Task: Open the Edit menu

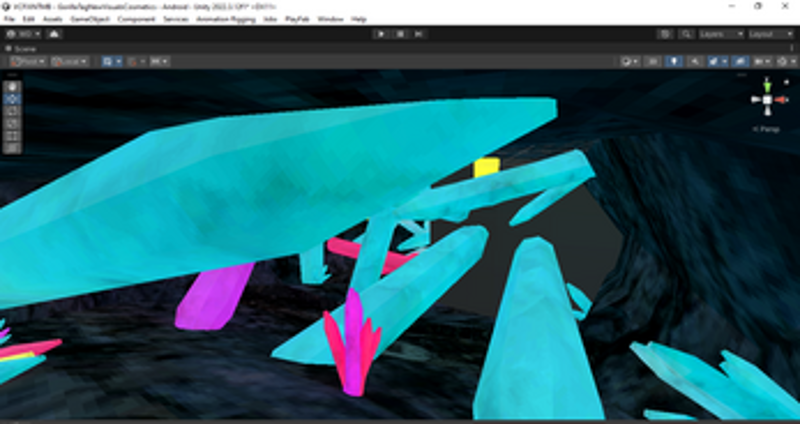Action: (29, 19)
